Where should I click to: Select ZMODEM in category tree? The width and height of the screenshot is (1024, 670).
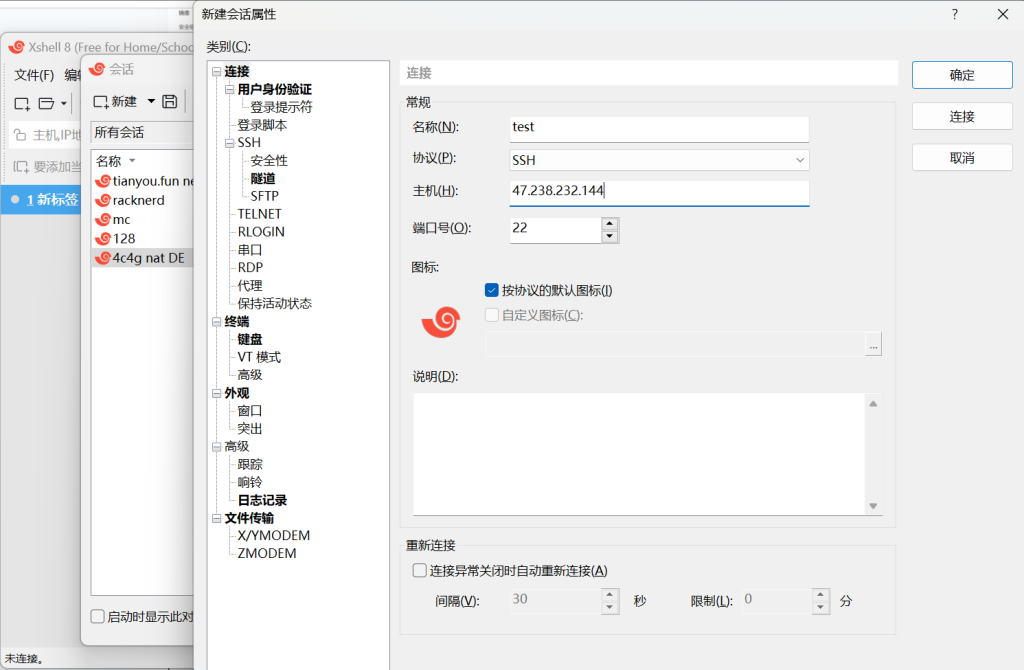[x=266, y=554]
